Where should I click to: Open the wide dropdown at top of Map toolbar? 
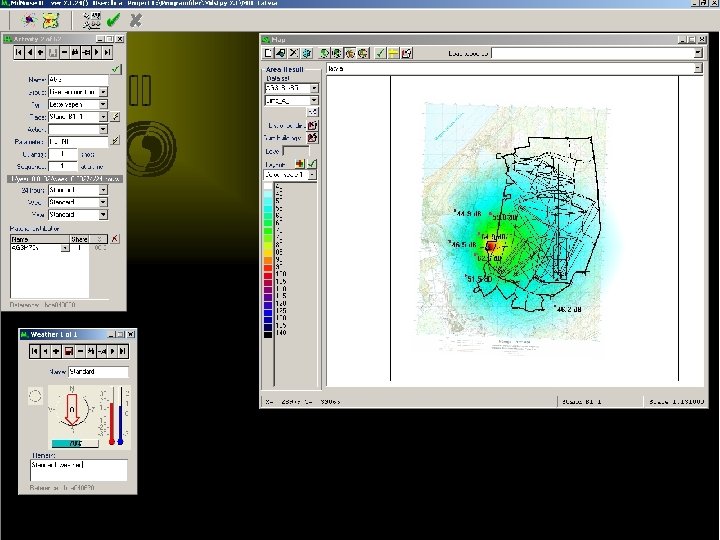696,52
